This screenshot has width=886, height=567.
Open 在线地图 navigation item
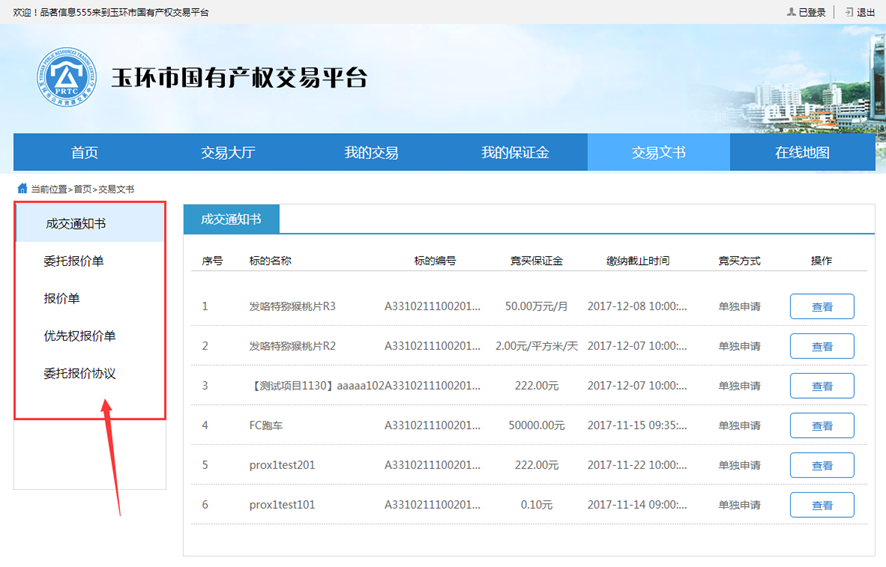(802, 153)
